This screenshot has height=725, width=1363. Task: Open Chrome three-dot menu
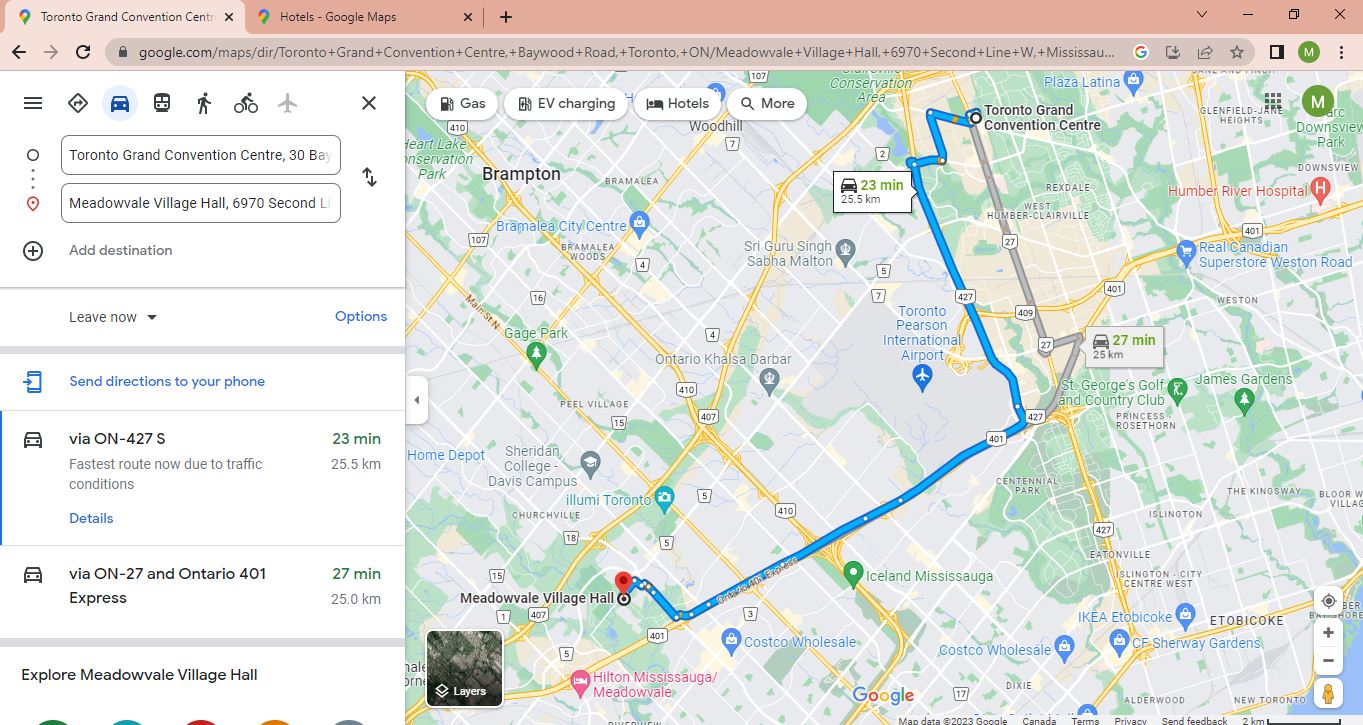[x=1341, y=52]
